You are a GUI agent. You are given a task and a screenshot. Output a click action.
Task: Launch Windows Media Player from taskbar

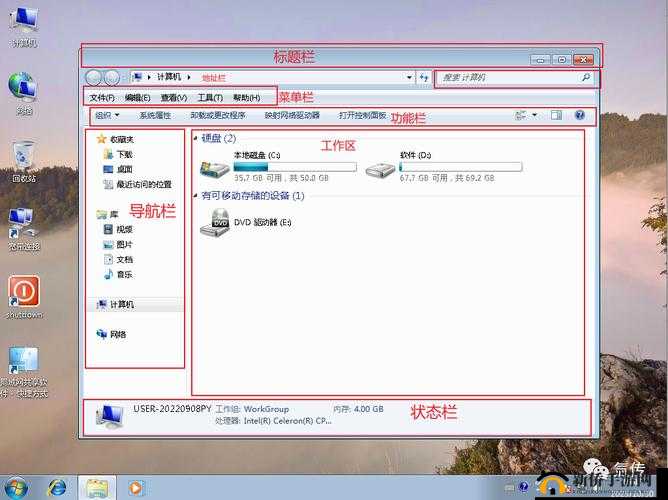[136, 488]
